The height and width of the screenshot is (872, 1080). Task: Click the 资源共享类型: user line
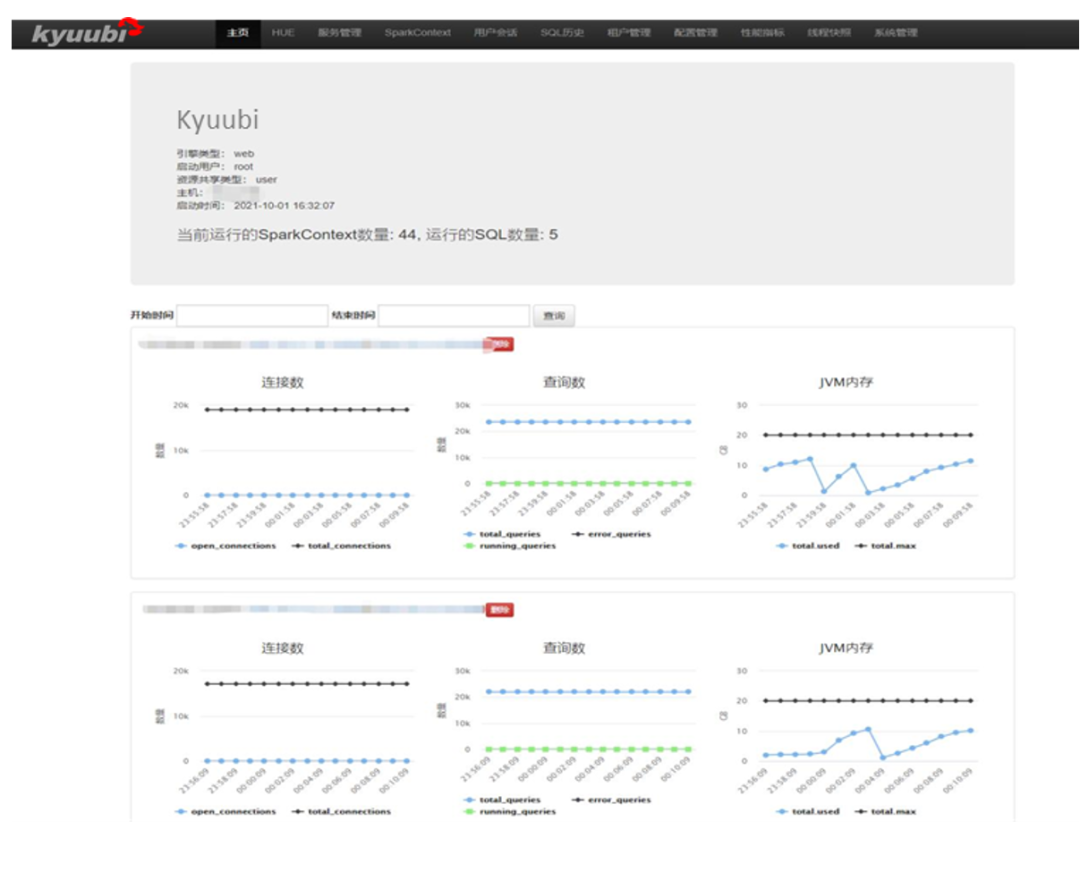[227, 179]
